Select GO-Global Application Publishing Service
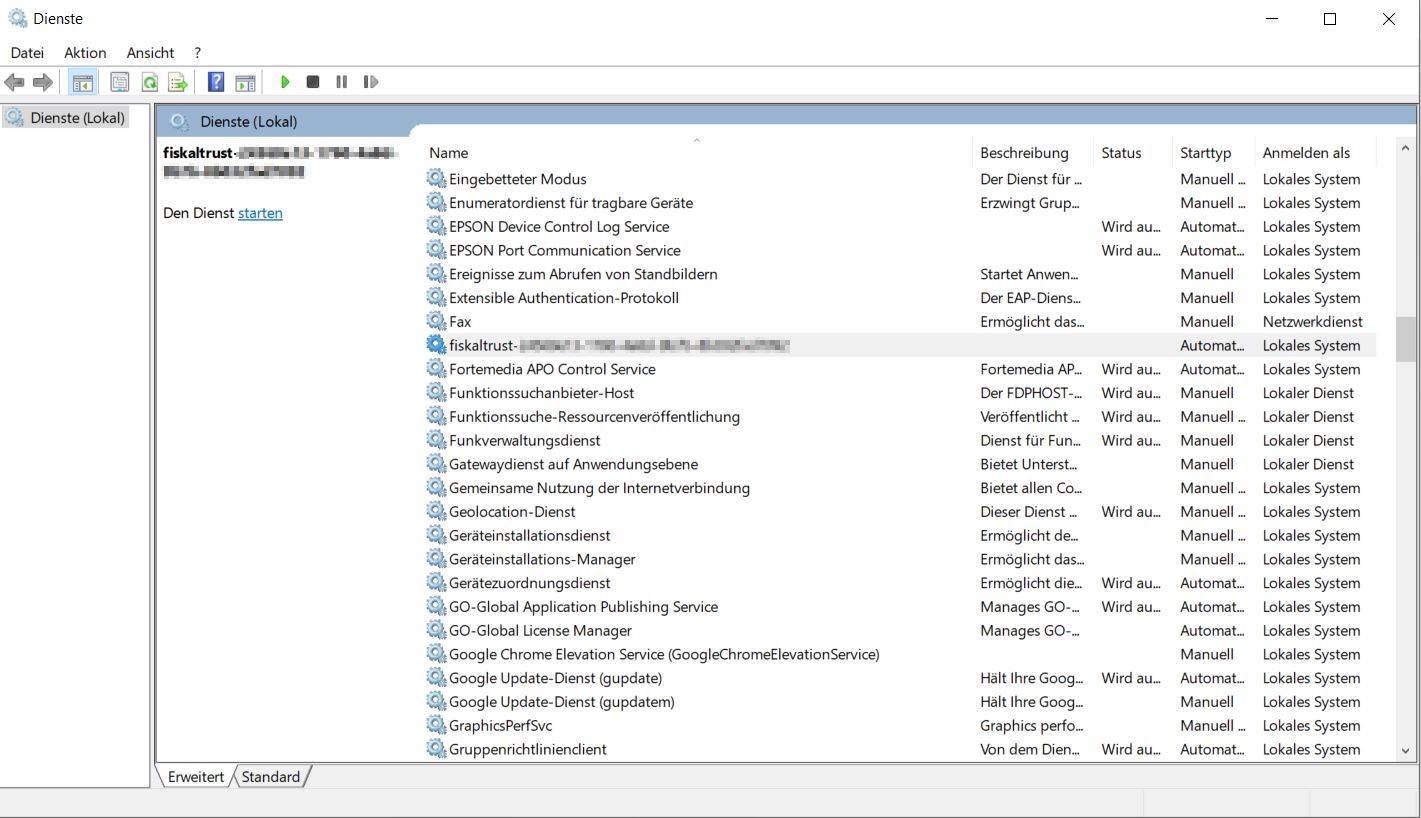 pyautogui.click(x=899, y=607)
